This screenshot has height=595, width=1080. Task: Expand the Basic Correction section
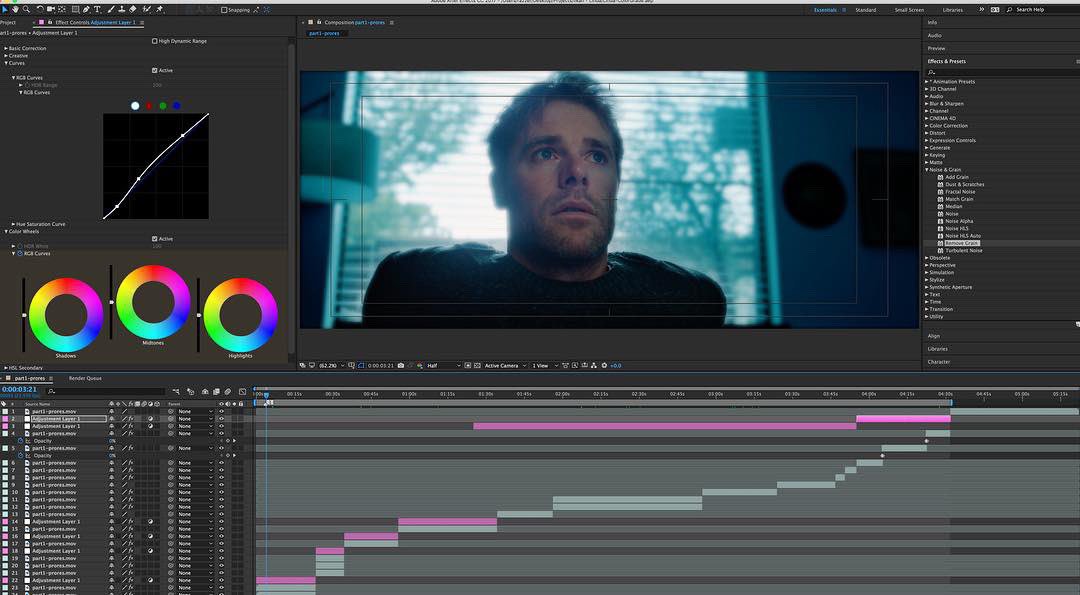(6, 48)
